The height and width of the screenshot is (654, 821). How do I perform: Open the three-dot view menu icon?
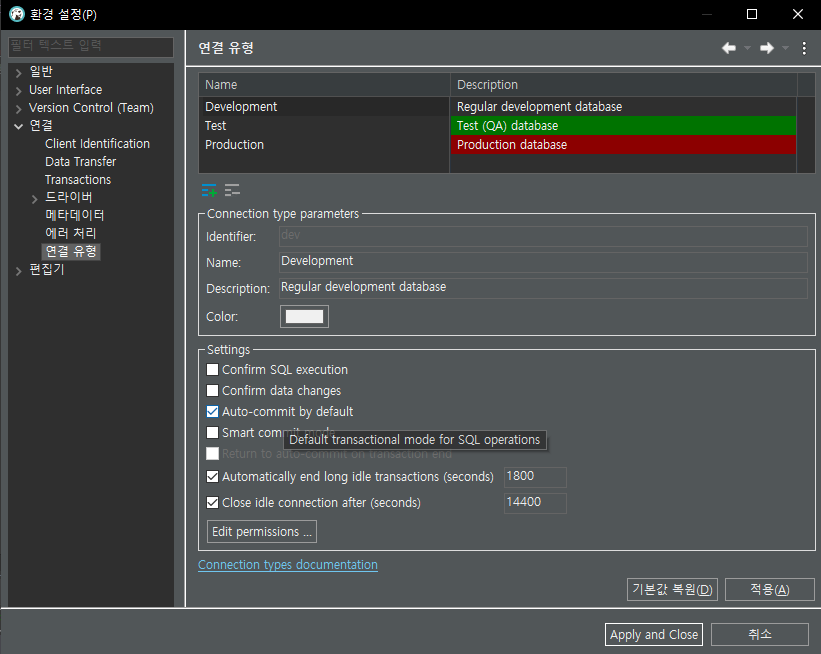[x=804, y=48]
